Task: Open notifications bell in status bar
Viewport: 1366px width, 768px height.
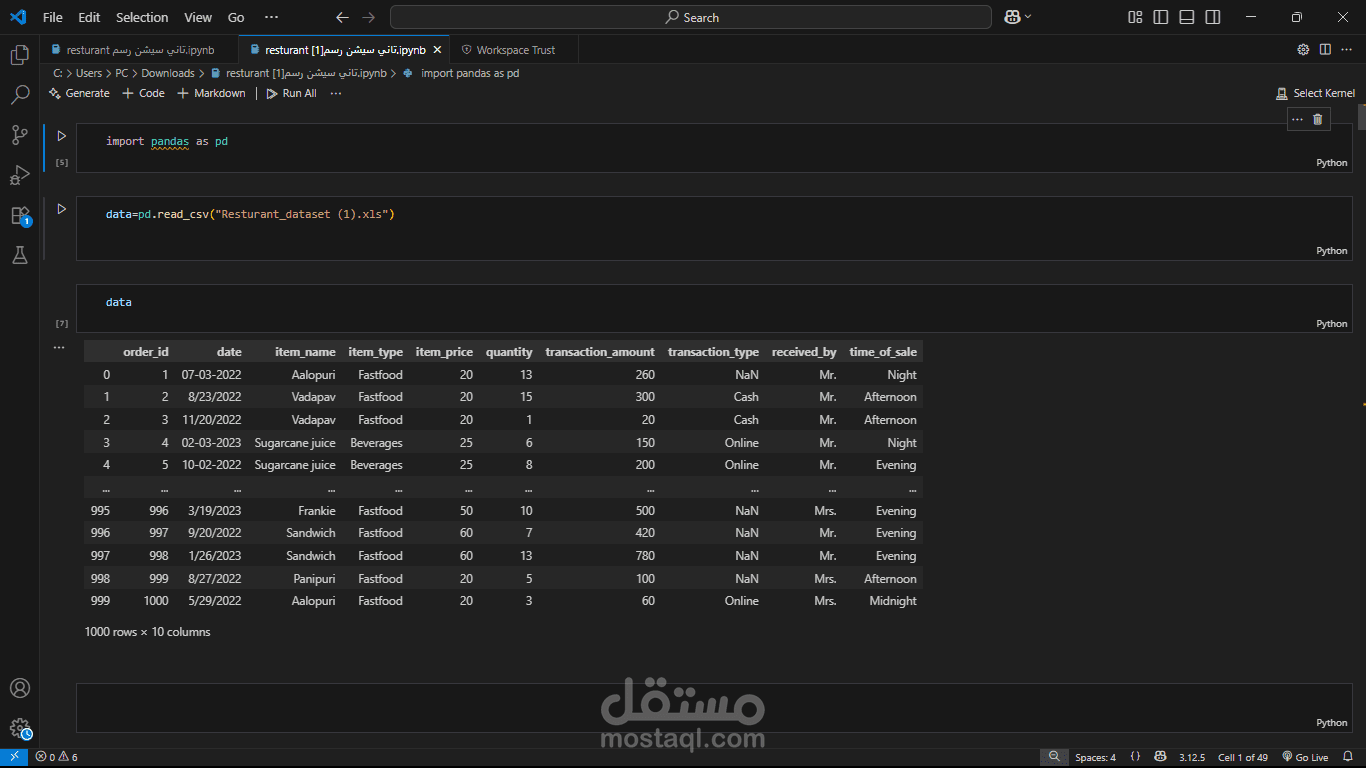Action: point(1348,757)
